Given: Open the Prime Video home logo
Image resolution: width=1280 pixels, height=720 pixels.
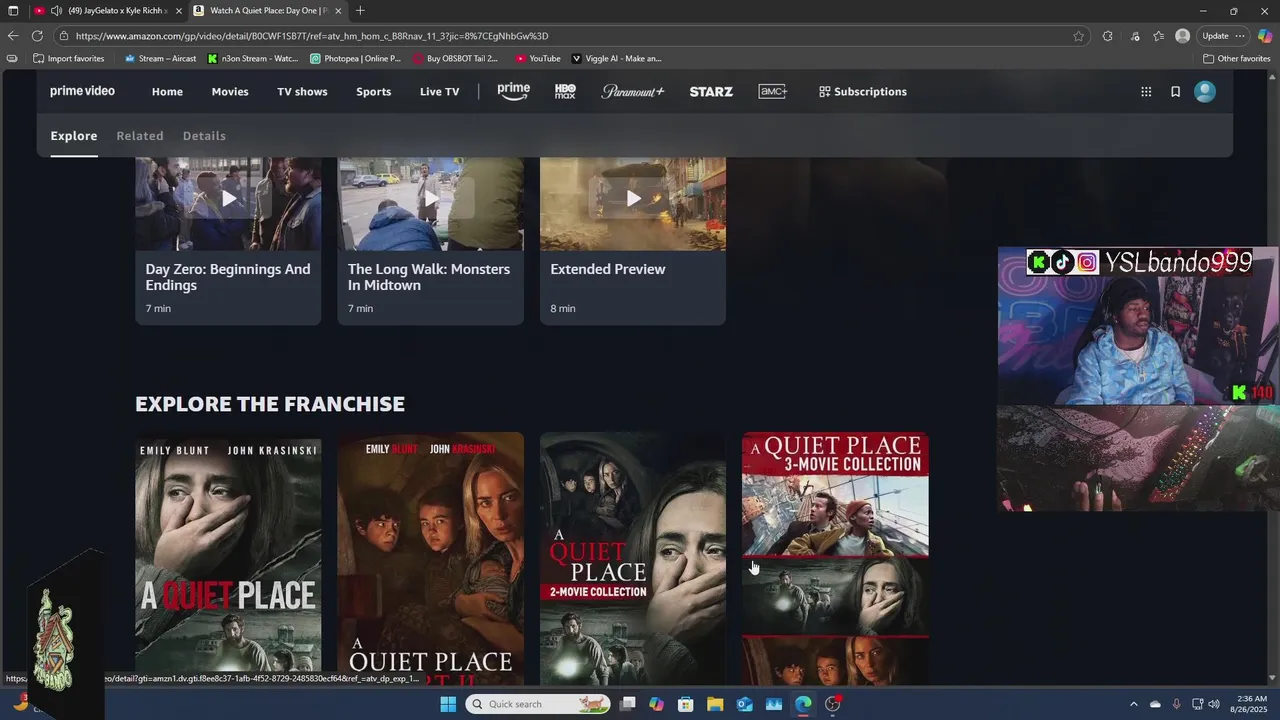Looking at the screenshot, I should (82, 91).
